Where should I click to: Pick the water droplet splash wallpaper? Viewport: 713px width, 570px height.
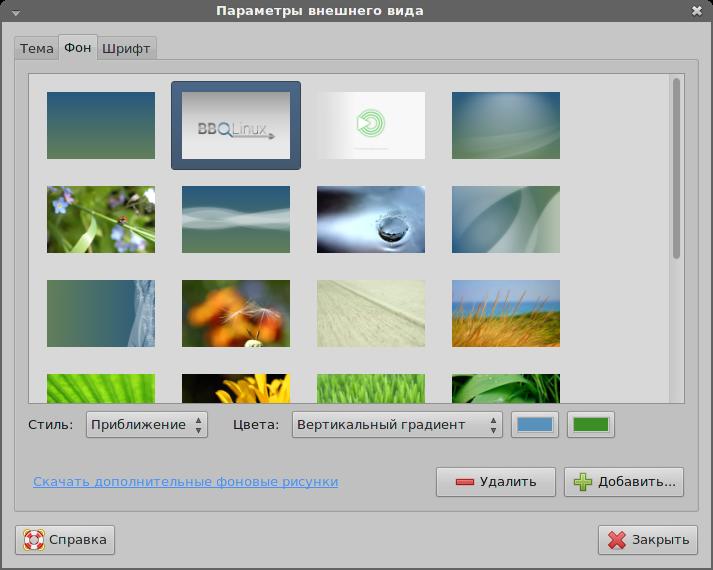[371, 220]
